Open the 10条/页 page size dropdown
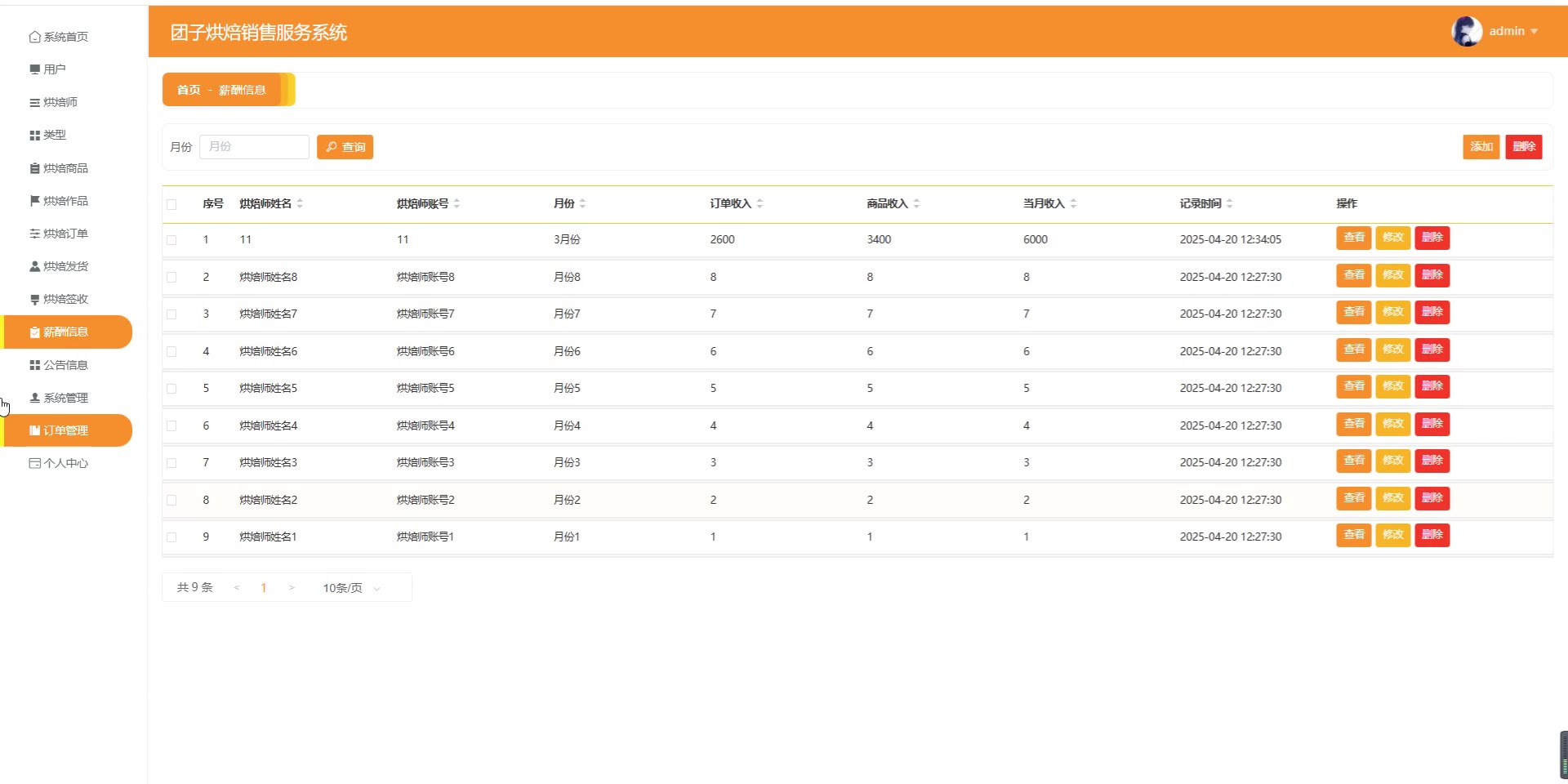 (352, 588)
